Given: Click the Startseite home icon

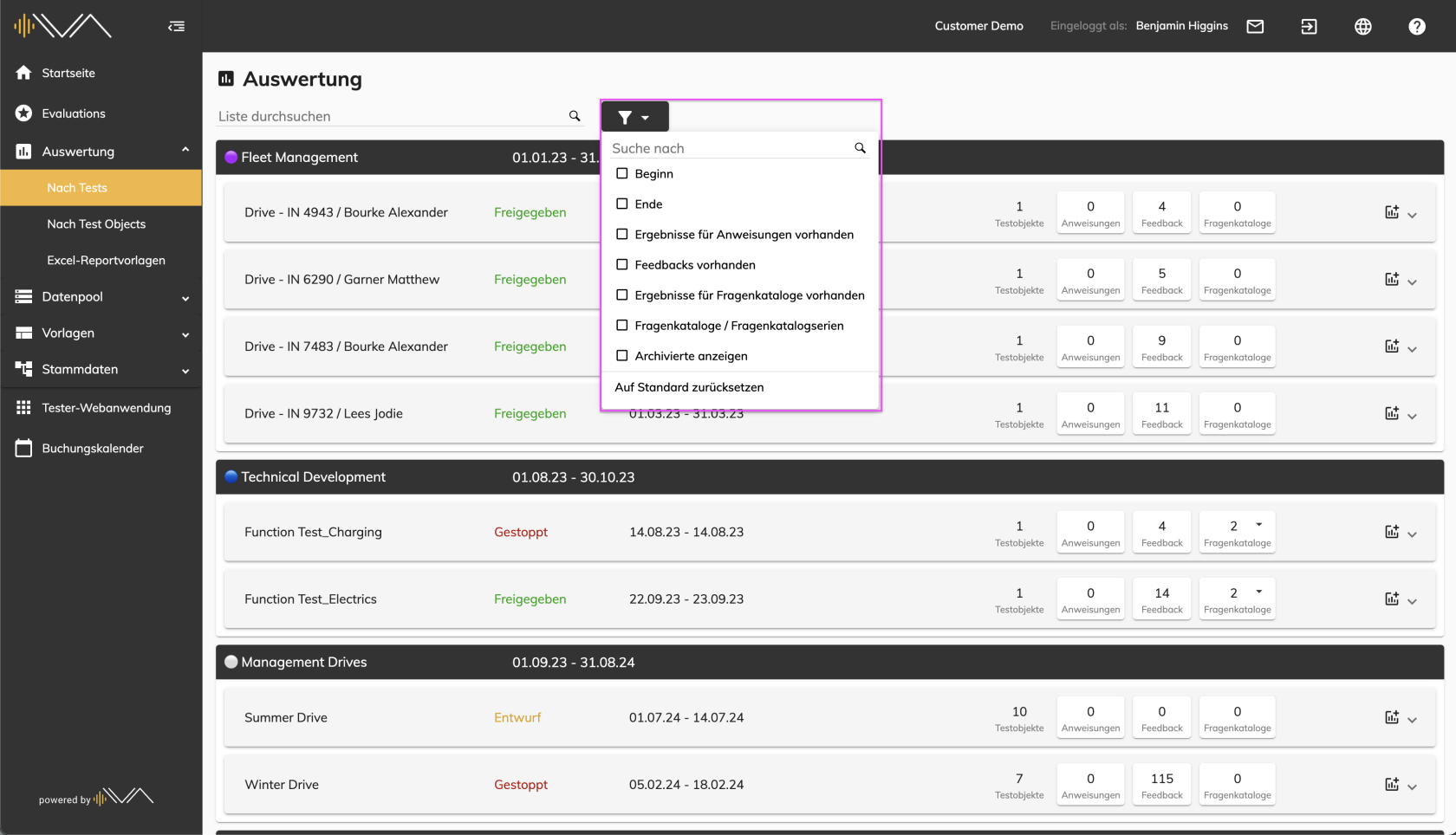Looking at the screenshot, I should click(23, 73).
